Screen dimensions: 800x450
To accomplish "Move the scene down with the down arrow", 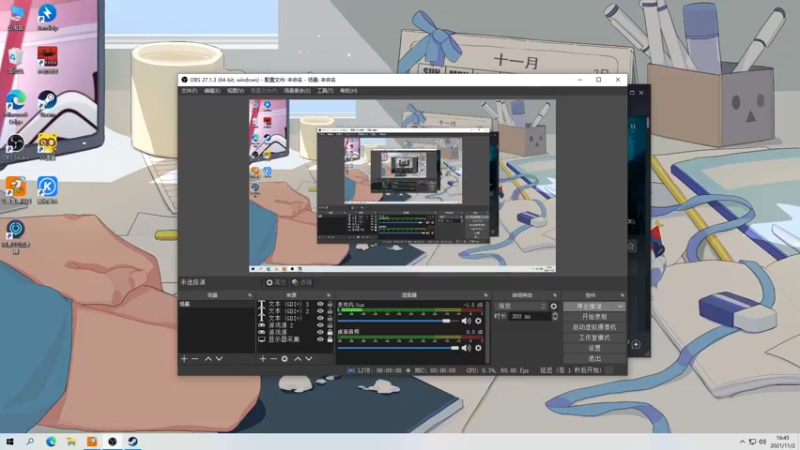I will 219,359.
